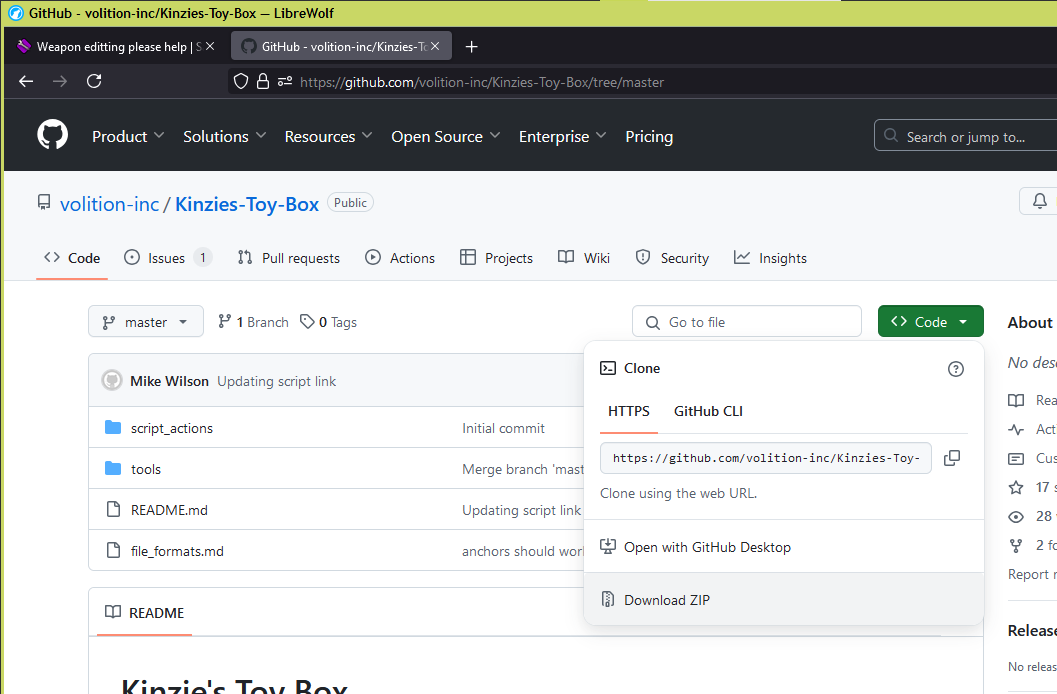Open the master branch dropdown
This screenshot has height=694, width=1057.
pyautogui.click(x=146, y=321)
